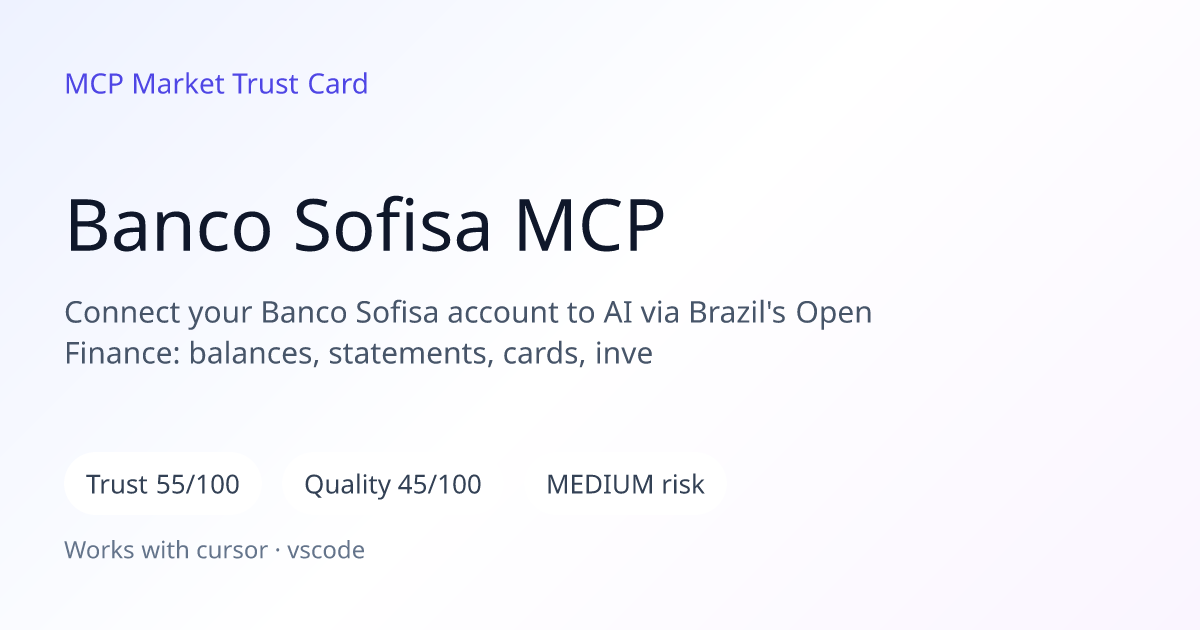Click the truncated word inve

click(625, 353)
